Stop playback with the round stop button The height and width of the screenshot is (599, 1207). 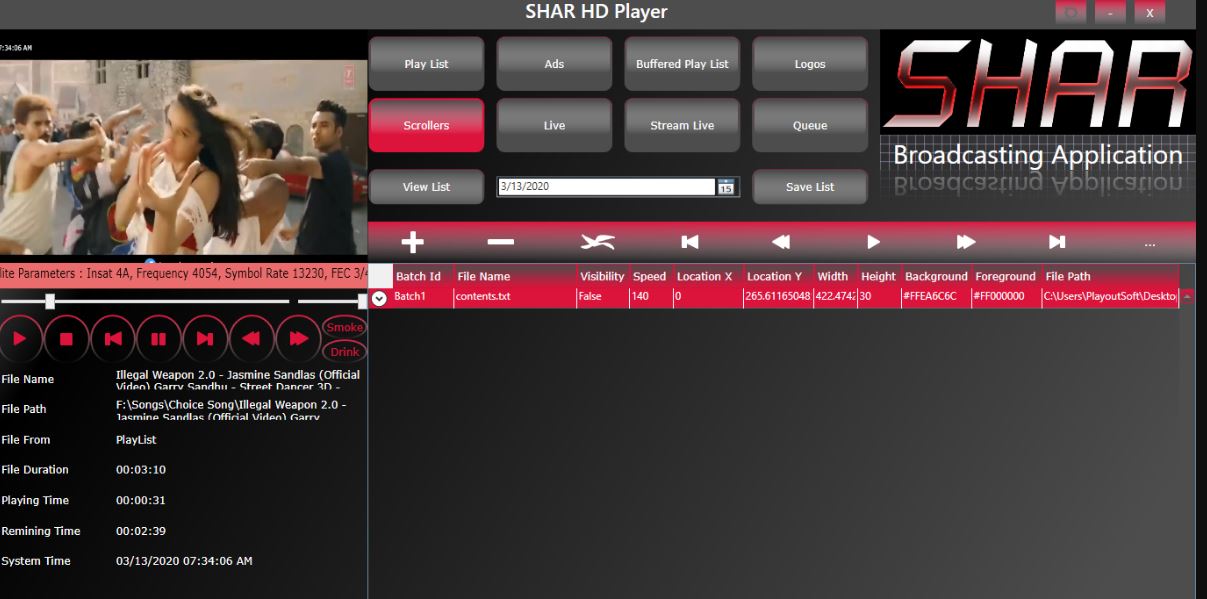coord(66,339)
